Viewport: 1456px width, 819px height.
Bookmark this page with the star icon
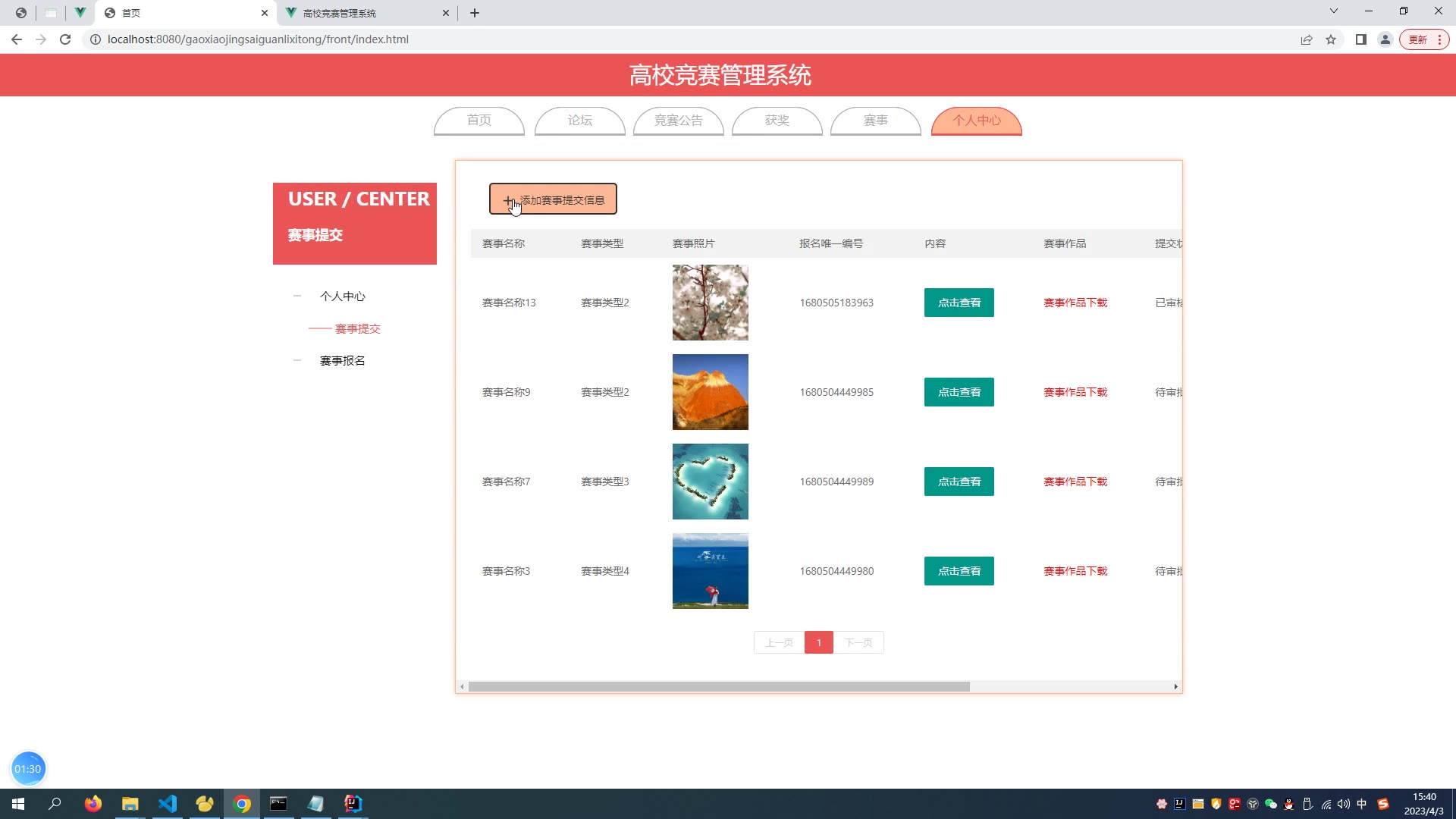[x=1331, y=39]
